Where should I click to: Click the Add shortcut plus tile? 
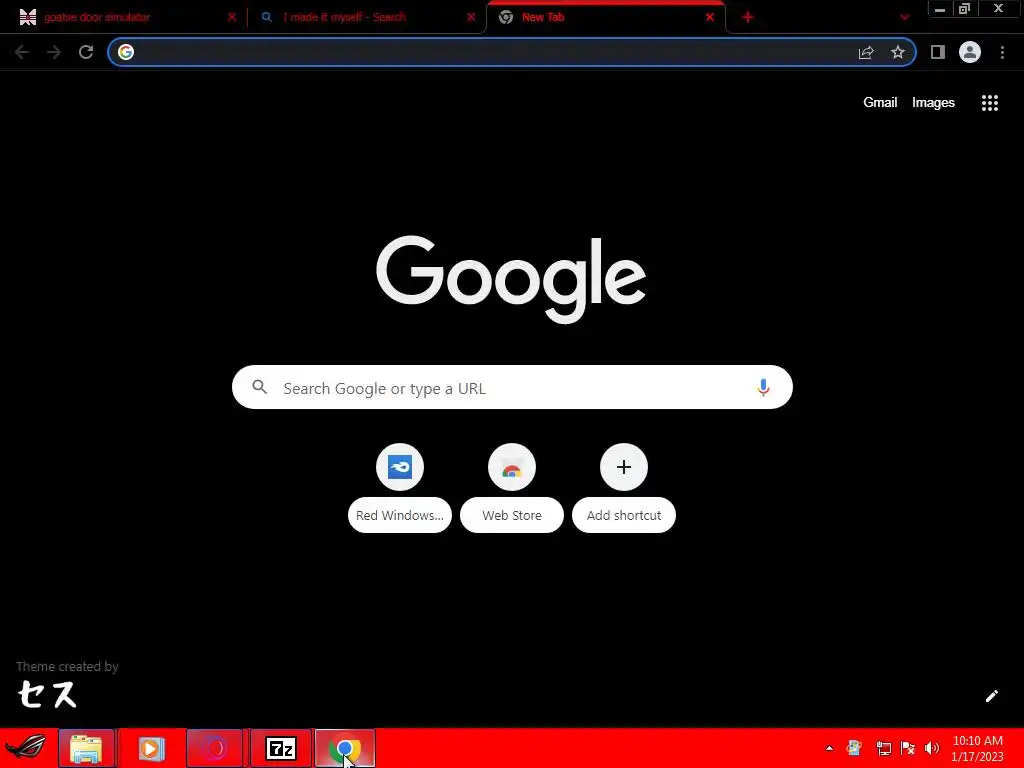click(x=624, y=467)
